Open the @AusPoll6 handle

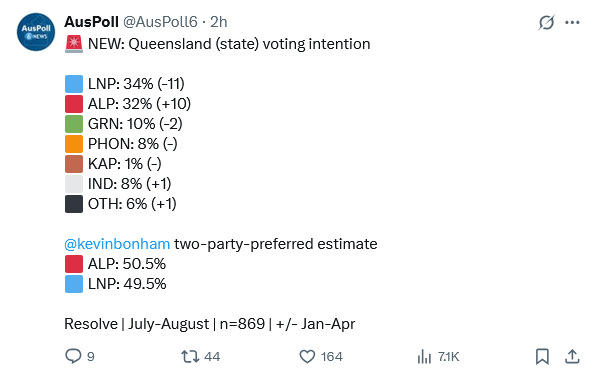coord(160,22)
